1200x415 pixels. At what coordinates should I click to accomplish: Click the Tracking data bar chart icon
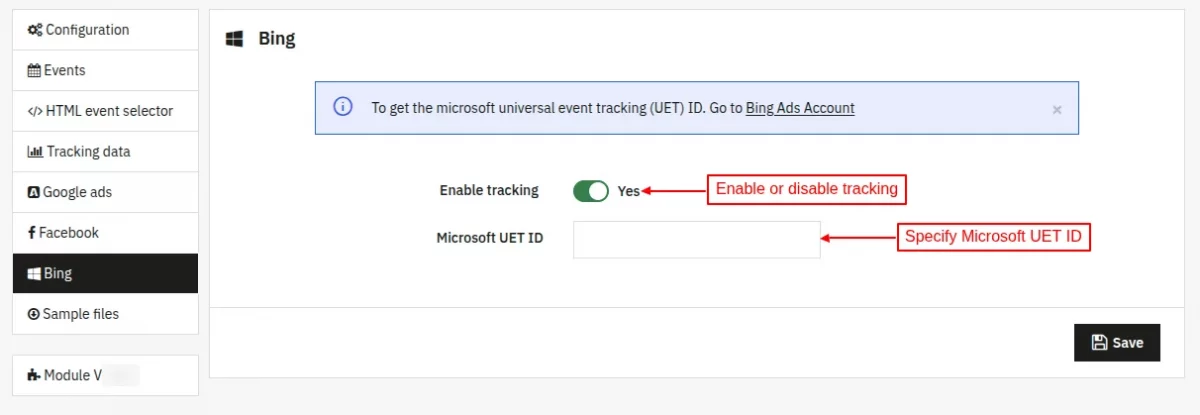(35, 152)
